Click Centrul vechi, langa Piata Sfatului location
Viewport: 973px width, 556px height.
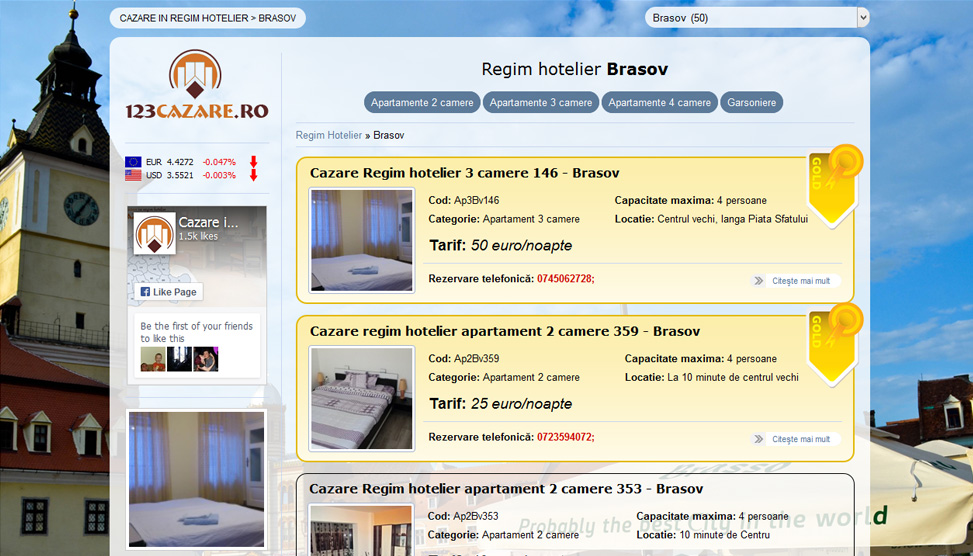tap(732, 219)
